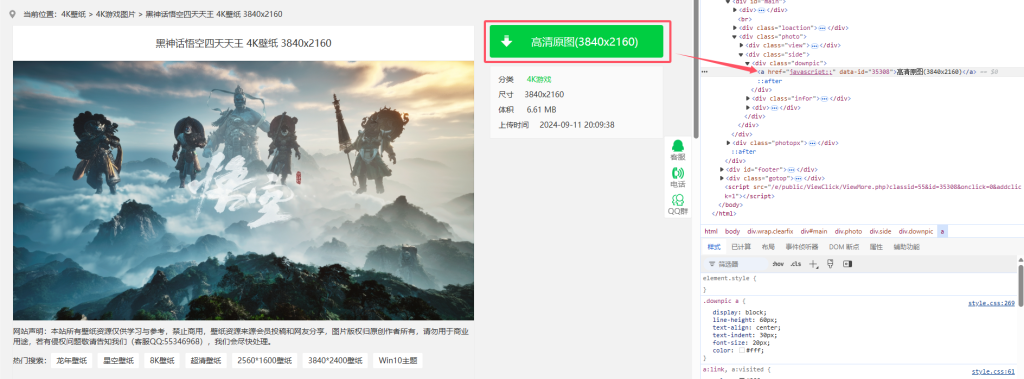This screenshot has height=379, width=1024.
Task: Switch to the 属性 tab
Action: [x=876, y=247]
